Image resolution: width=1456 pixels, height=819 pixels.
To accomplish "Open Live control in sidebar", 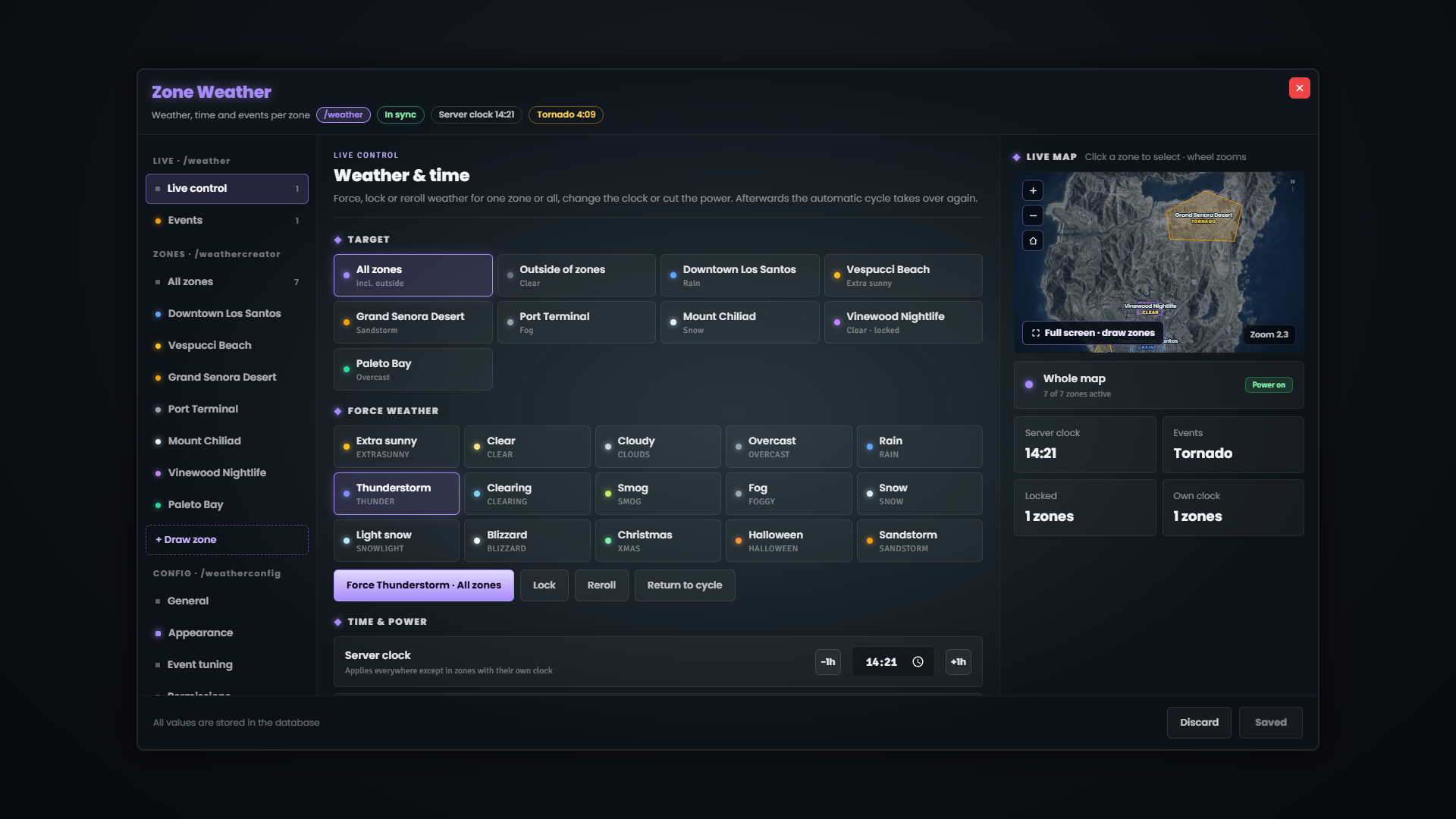I will pyautogui.click(x=227, y=189).
